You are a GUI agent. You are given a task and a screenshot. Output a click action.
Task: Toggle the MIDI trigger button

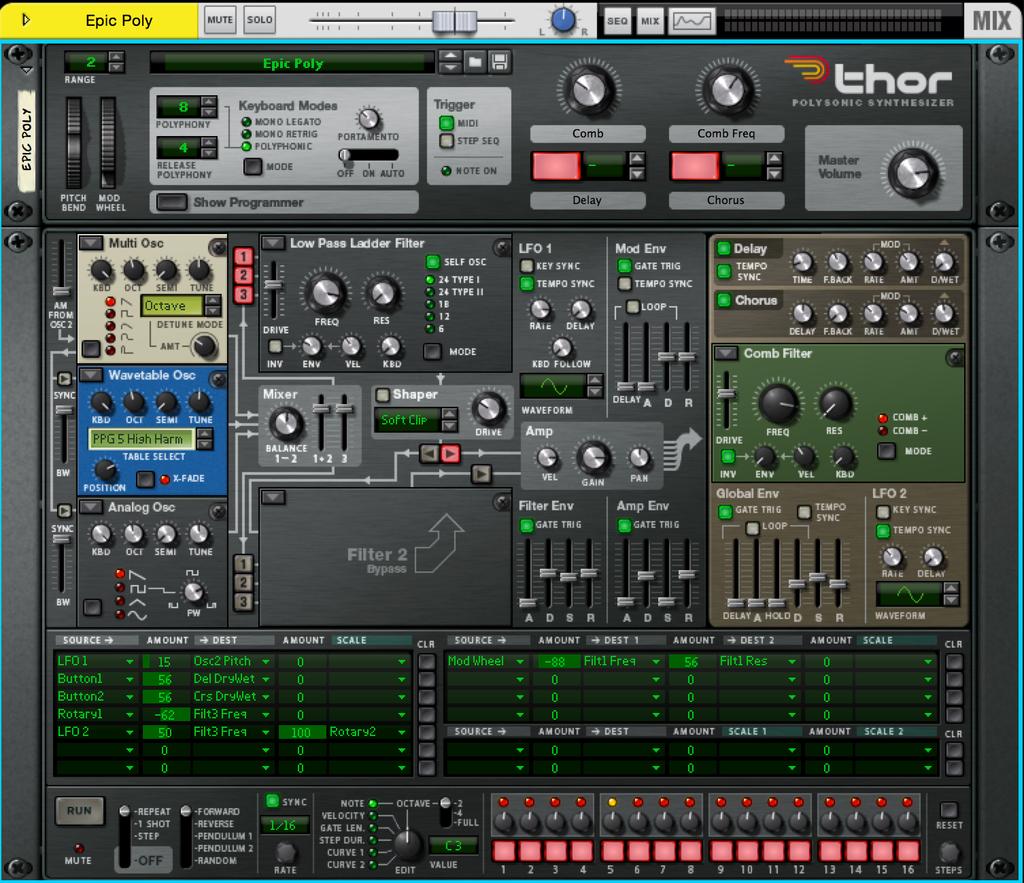(x=447, y=123)
